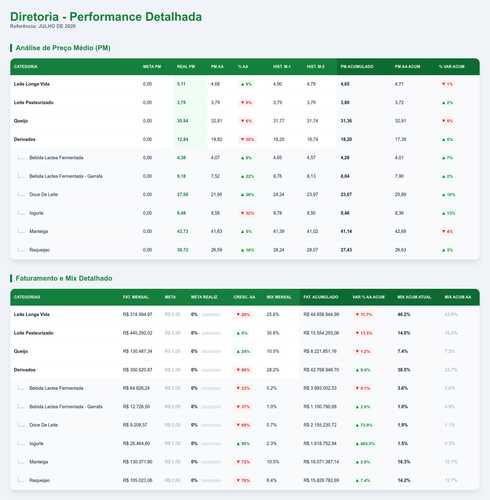Click the Meta Realiz. progress bar for Leite Longa Vida
The image size is (490, 500).
click(x=211, y=315)
